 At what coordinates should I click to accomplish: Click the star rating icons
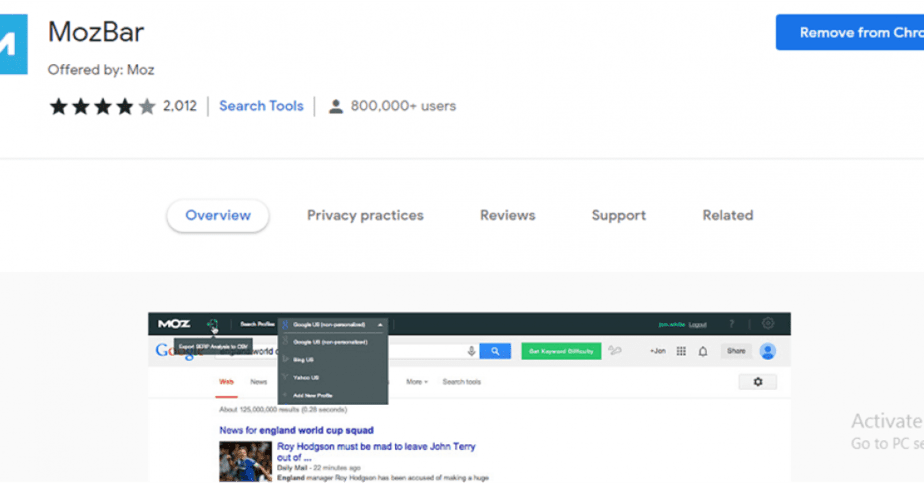tap(102, 107)
